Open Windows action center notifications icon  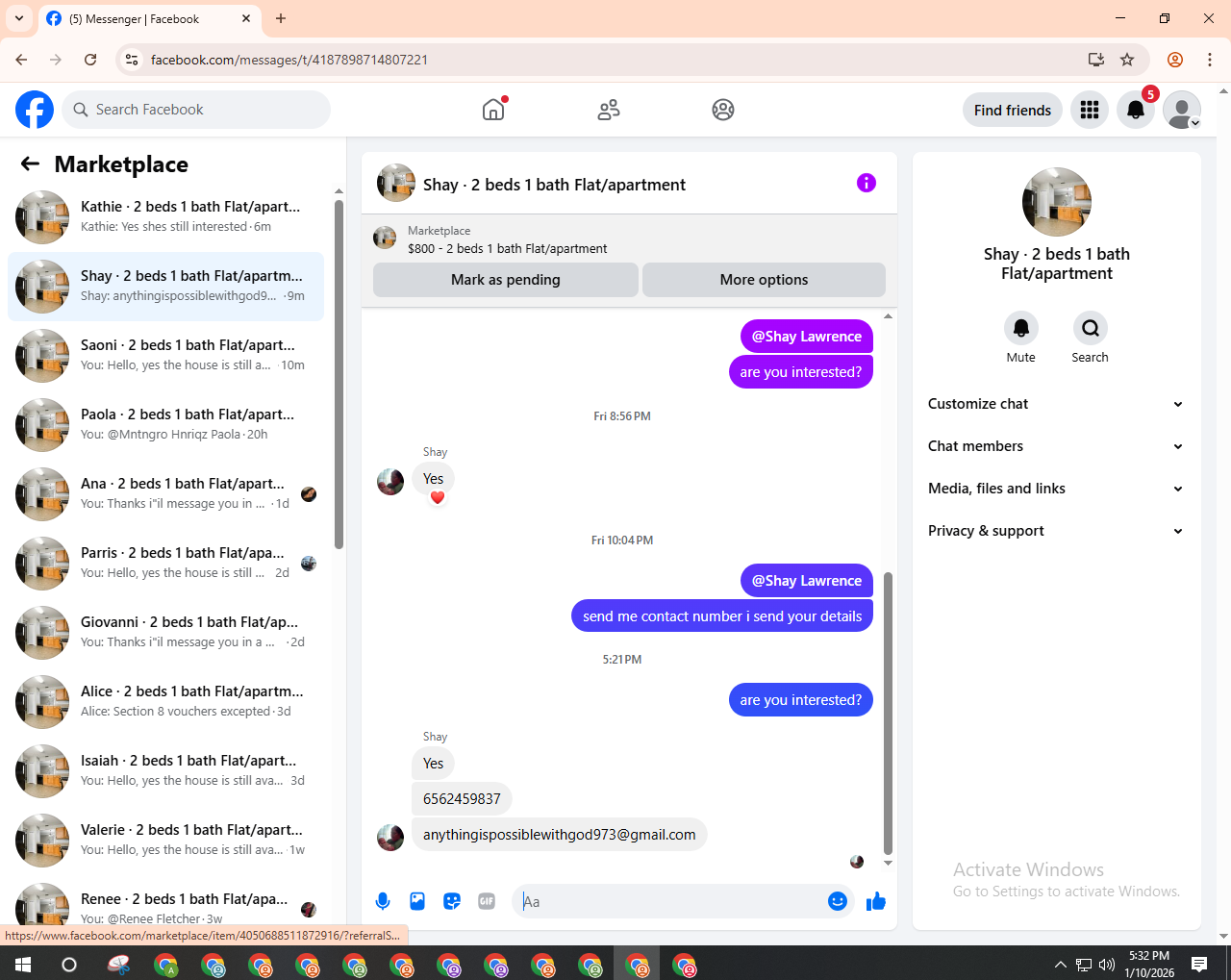tap(1199, 964)
